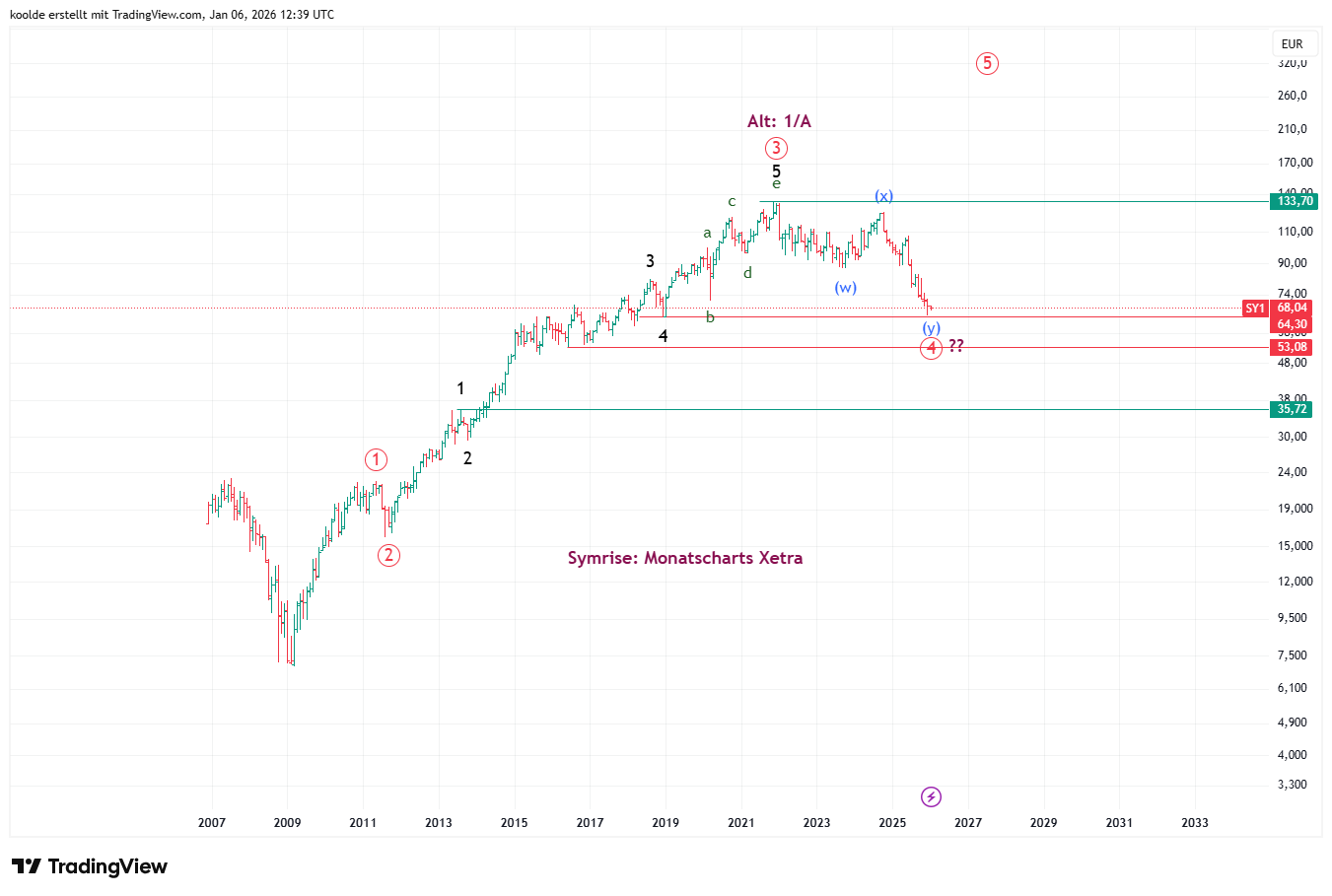Select the red circled 1 wave label
The image size is (1332, 896).
tap(376, 459)
